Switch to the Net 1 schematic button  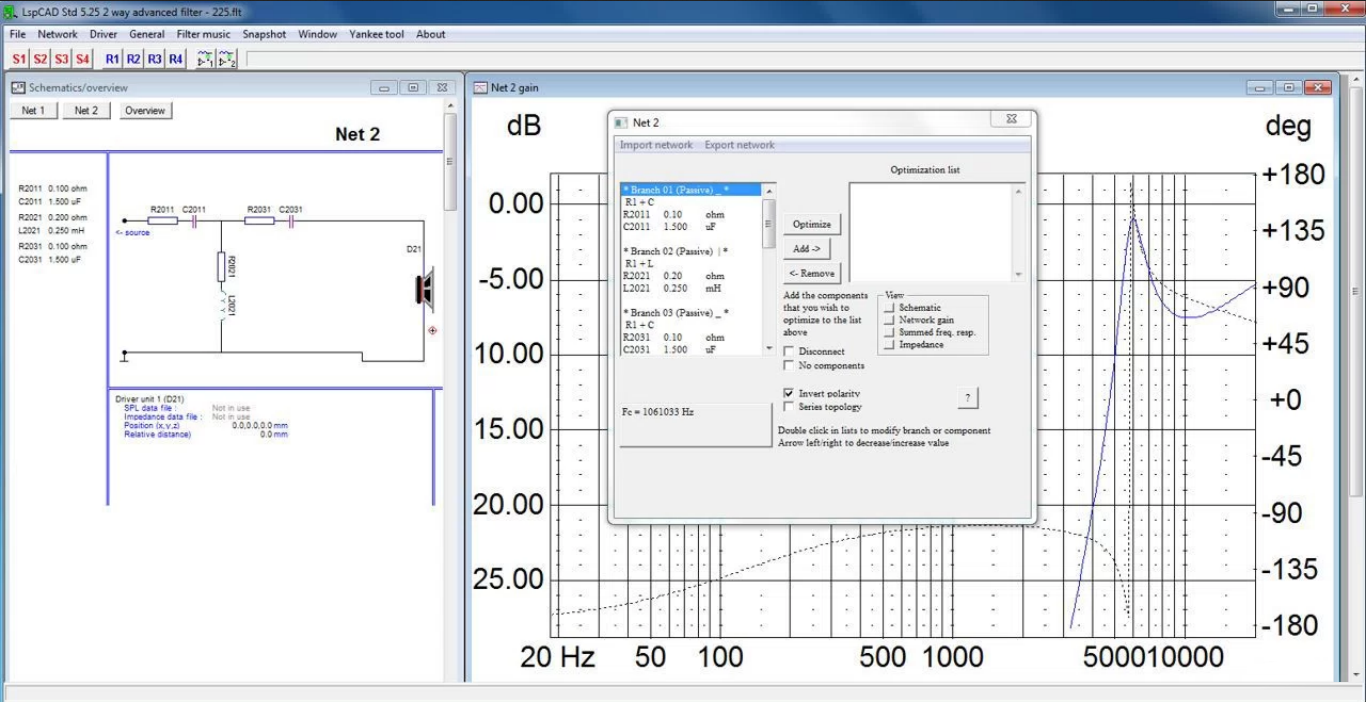(x=34, y=111)
